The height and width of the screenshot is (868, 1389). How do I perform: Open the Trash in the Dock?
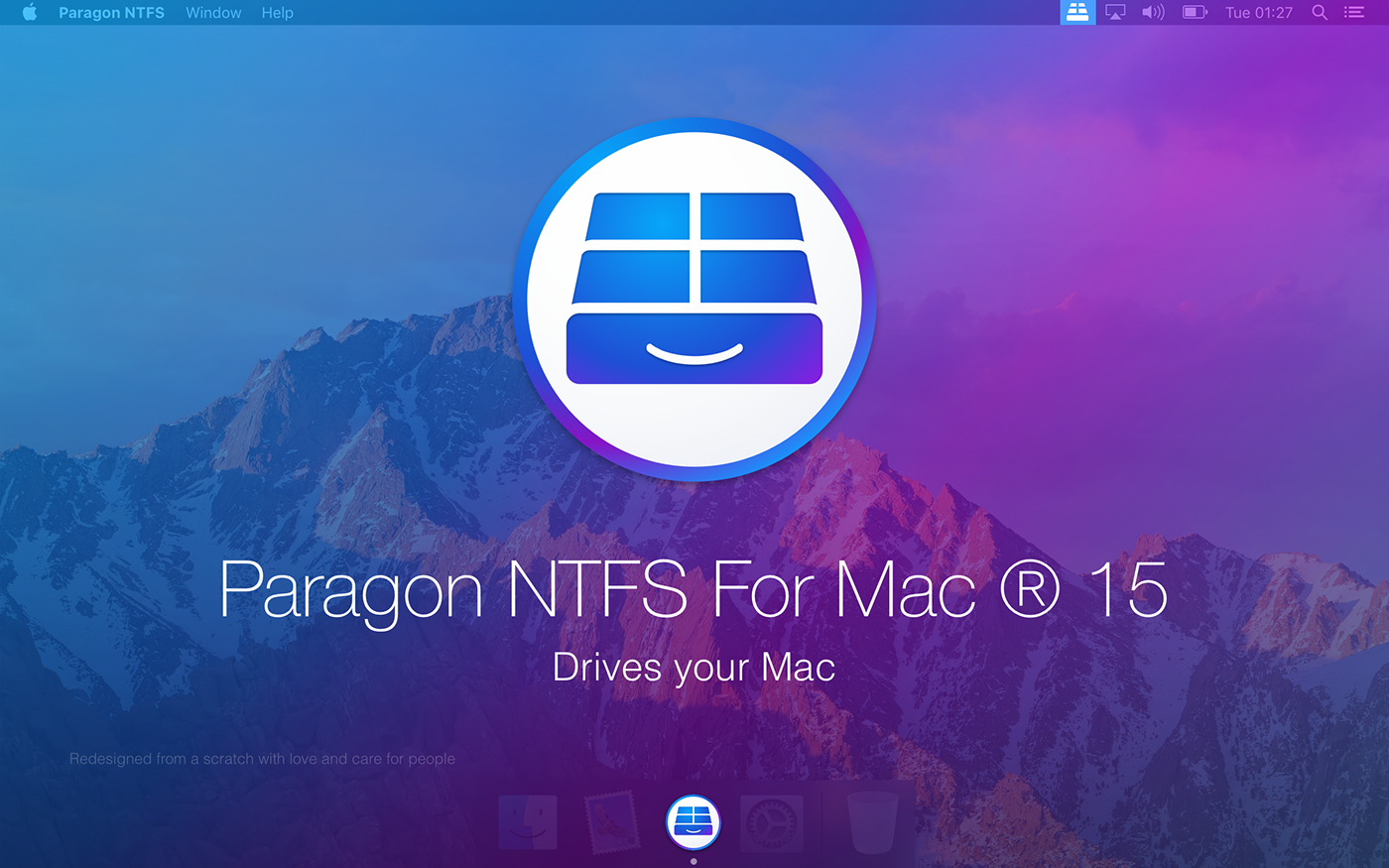click(x=872, y=822)
